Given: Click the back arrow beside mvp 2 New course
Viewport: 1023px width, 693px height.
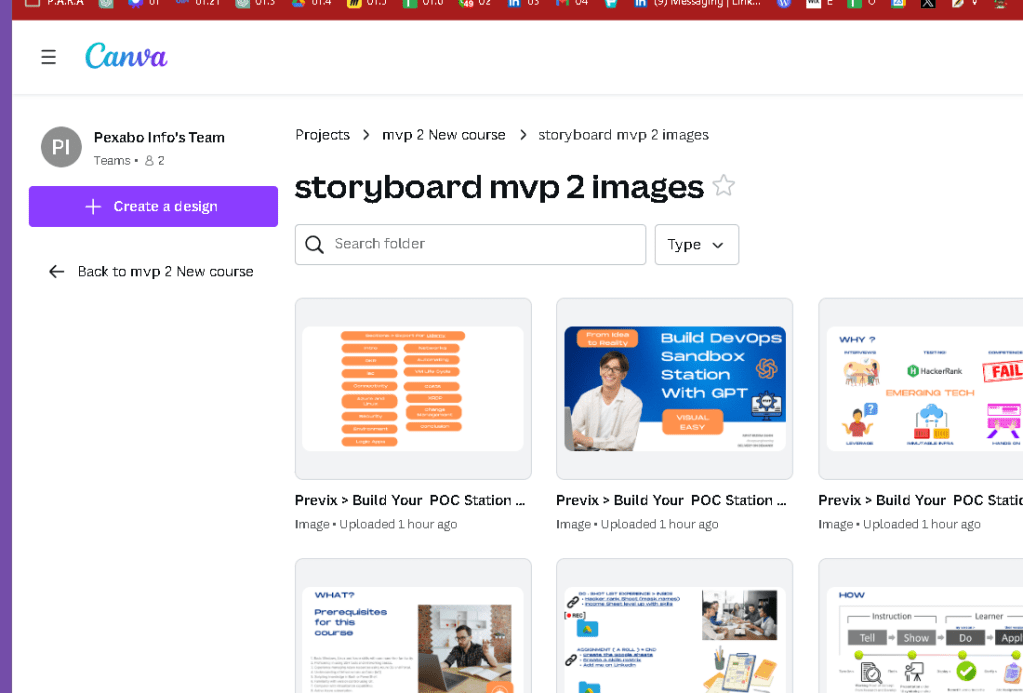Looking at the screenshot, I should click(57, 271).
